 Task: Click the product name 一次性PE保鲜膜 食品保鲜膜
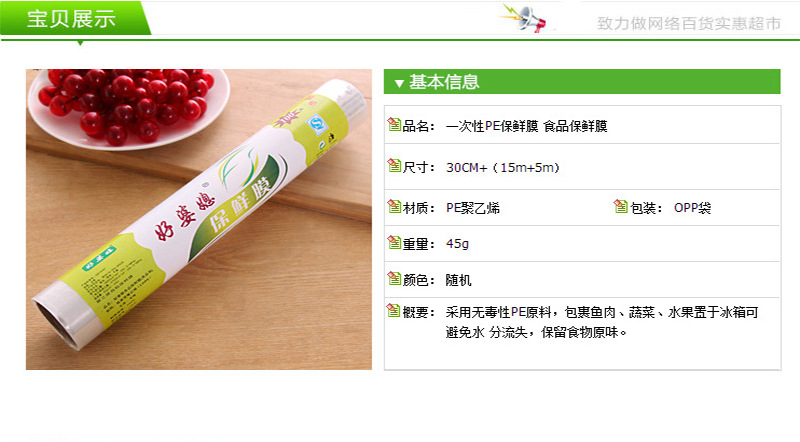click(527, 126)
